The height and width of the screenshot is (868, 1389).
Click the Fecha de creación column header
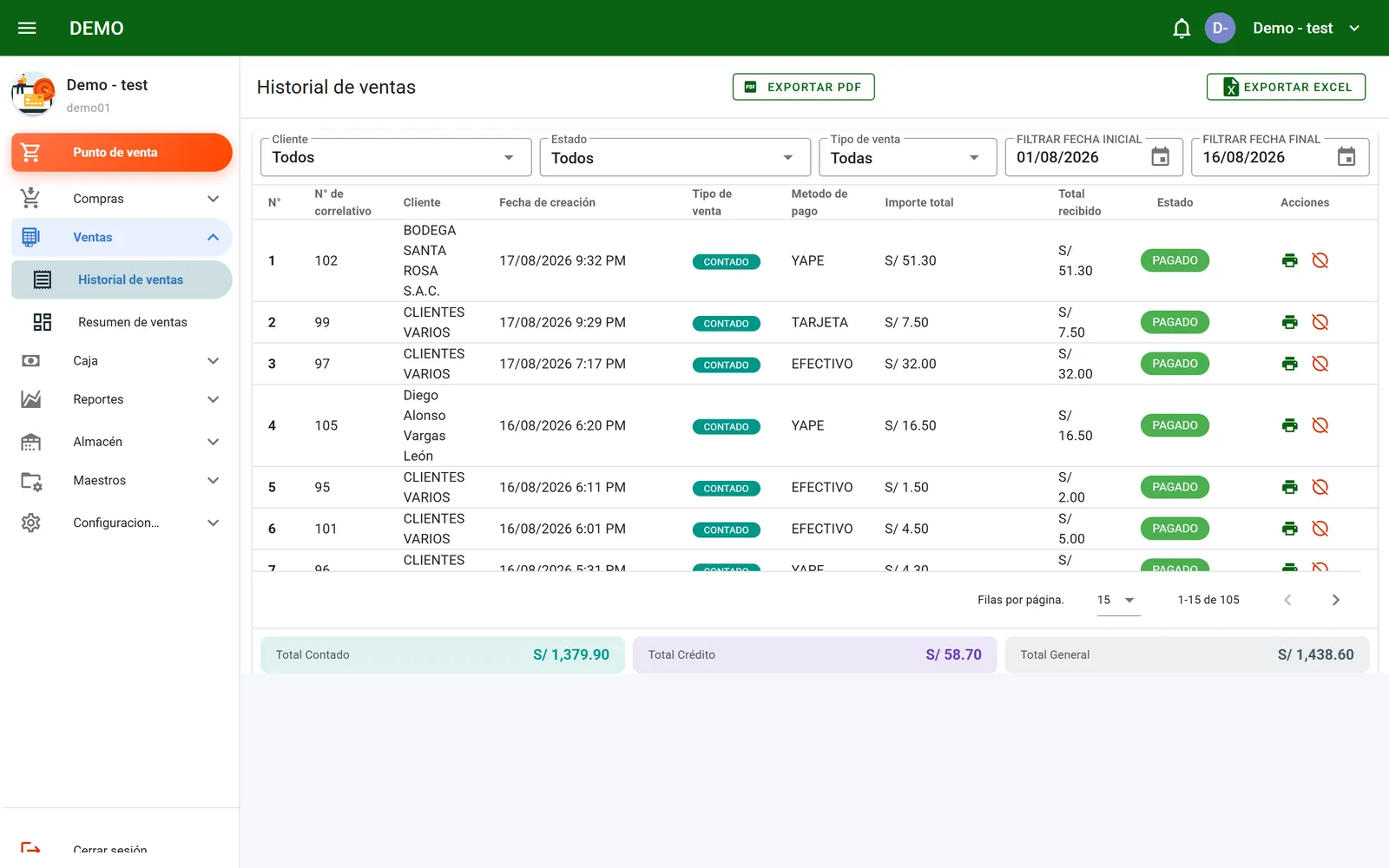(547, 202)
